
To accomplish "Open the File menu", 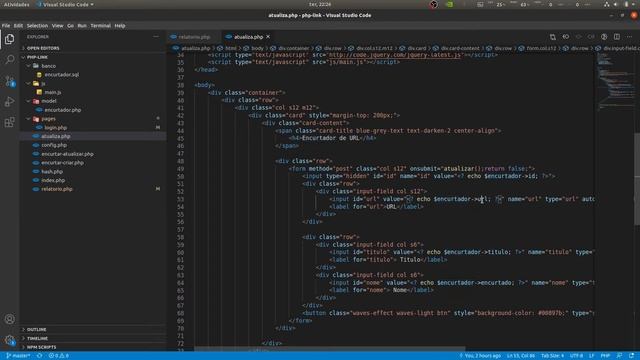I will tap(6, 26).
